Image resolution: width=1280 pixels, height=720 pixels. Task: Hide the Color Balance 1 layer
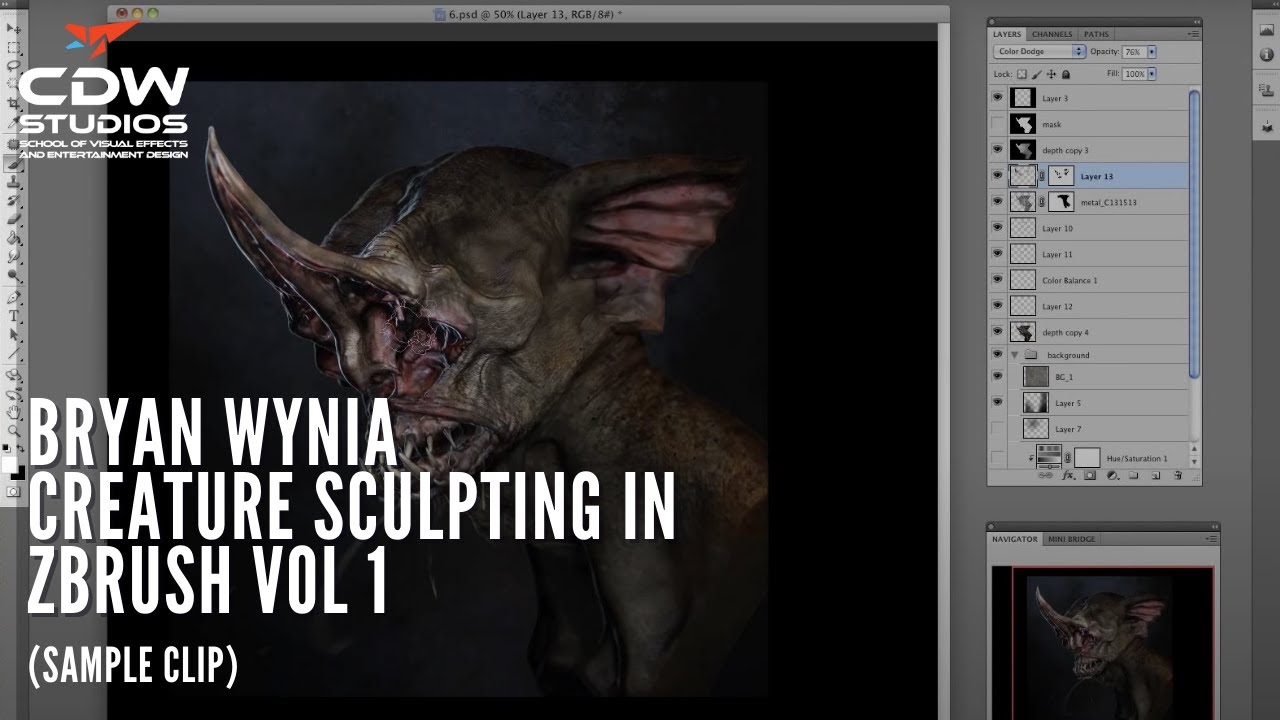(997, 280)
